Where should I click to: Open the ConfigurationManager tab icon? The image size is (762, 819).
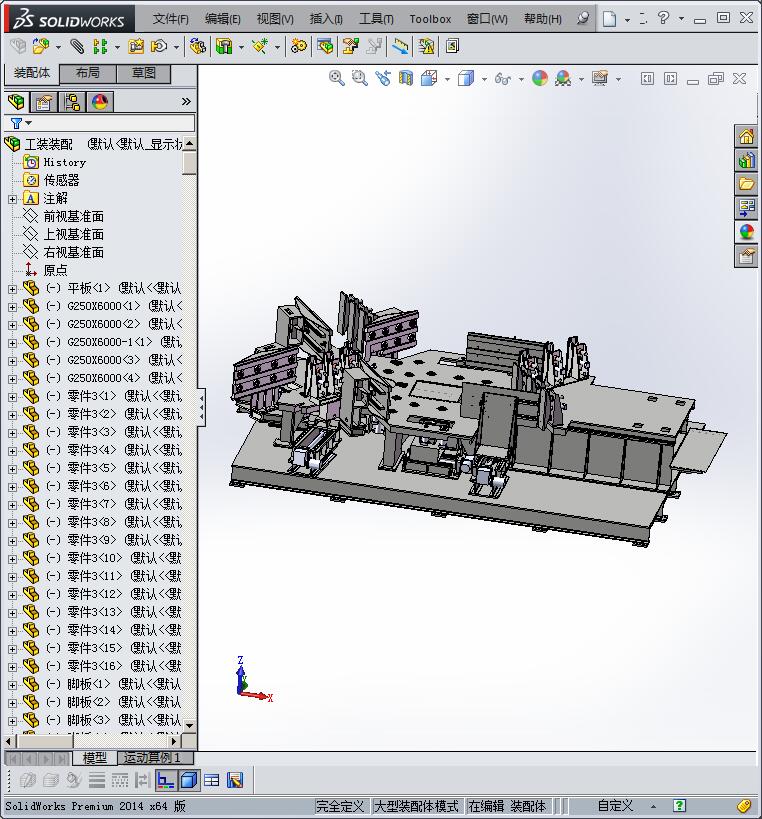(72, 102)
